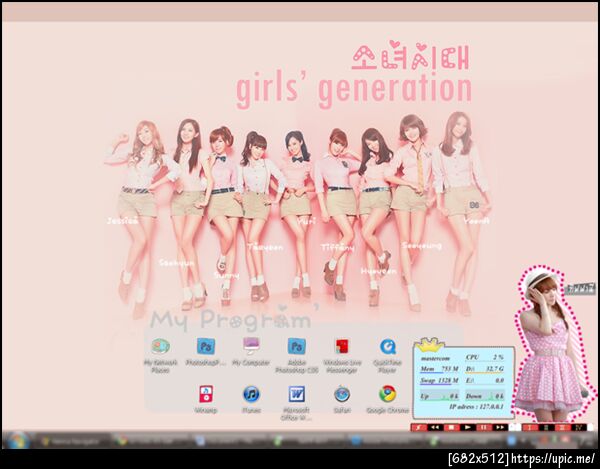Click the Mem usage readout
Viewport: 600px width, 469px height.
(439, 369)
